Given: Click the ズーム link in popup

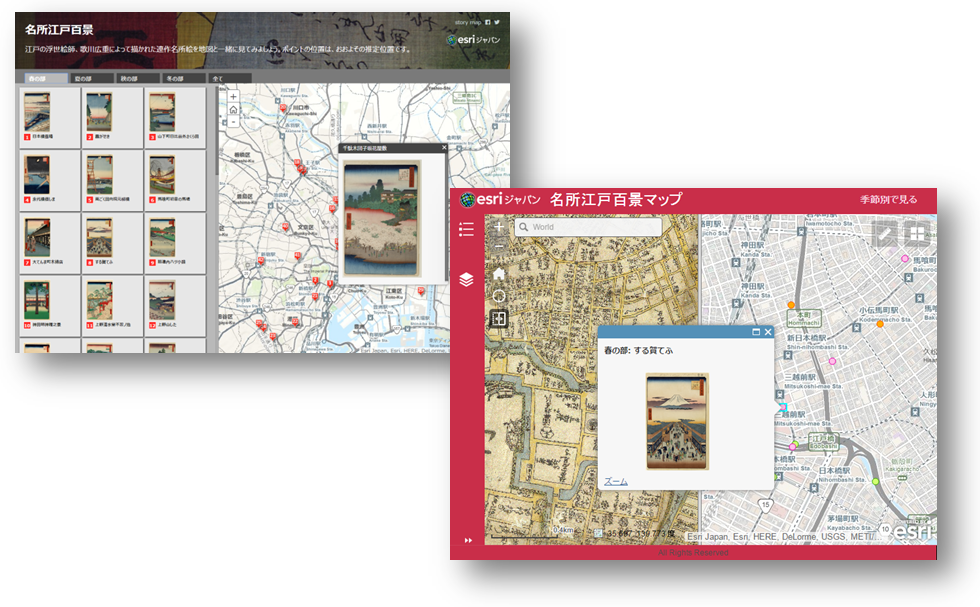Looking at the screenshot, I should click(616, 481).
